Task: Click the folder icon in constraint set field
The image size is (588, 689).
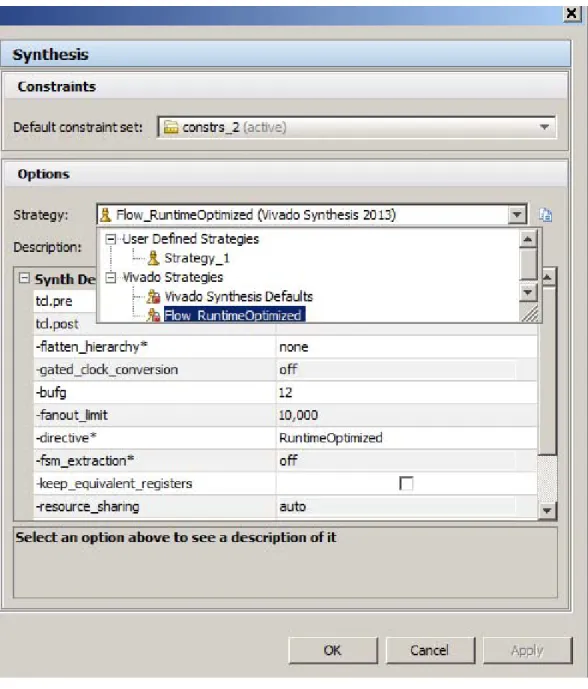Action: click(171, 127)
